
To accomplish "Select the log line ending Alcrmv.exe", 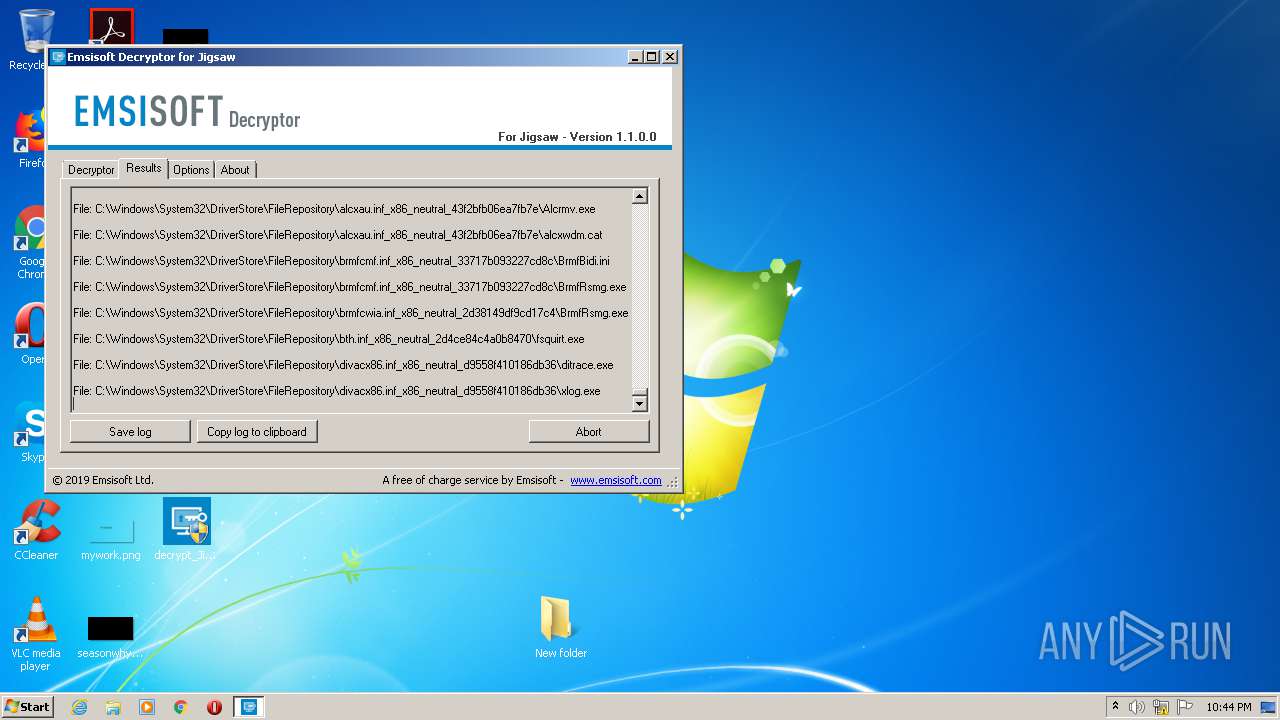I will tap(334, 209).
